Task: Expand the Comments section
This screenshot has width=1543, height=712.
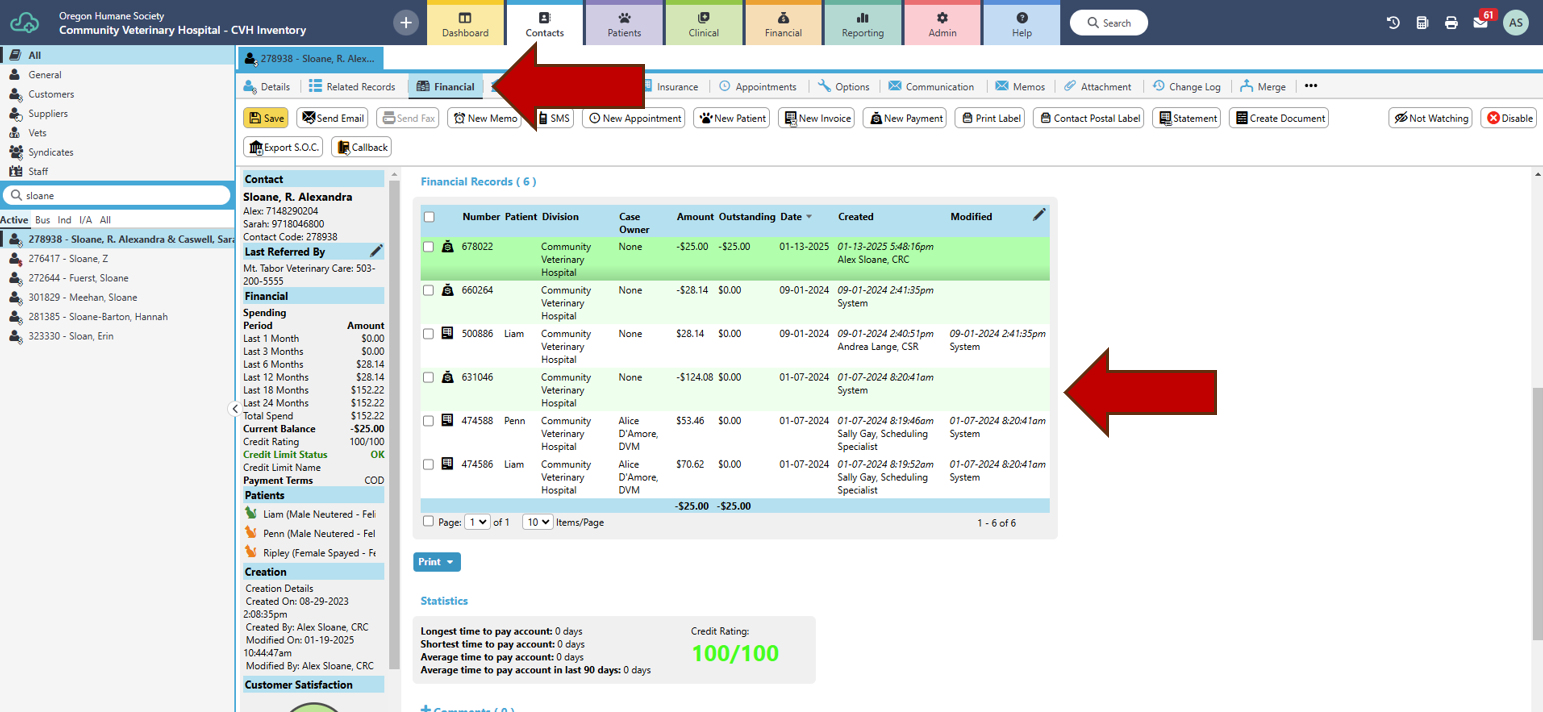Action: tap(467, 709)
